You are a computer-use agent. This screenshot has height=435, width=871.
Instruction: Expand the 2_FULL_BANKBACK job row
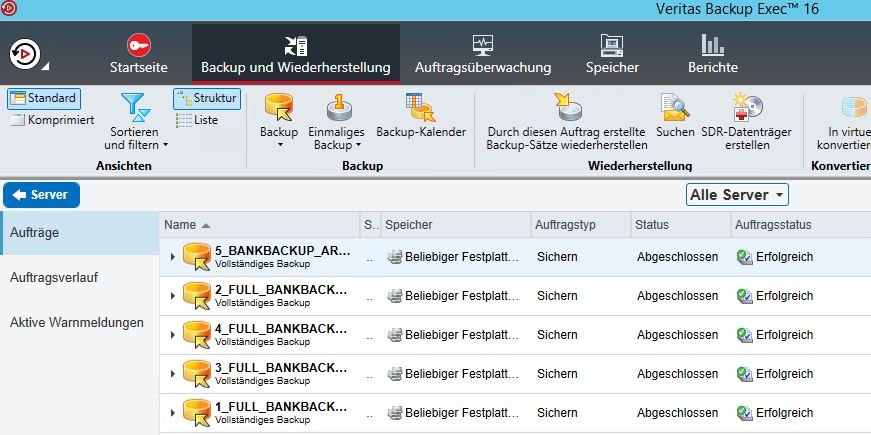tap(172, 296)
